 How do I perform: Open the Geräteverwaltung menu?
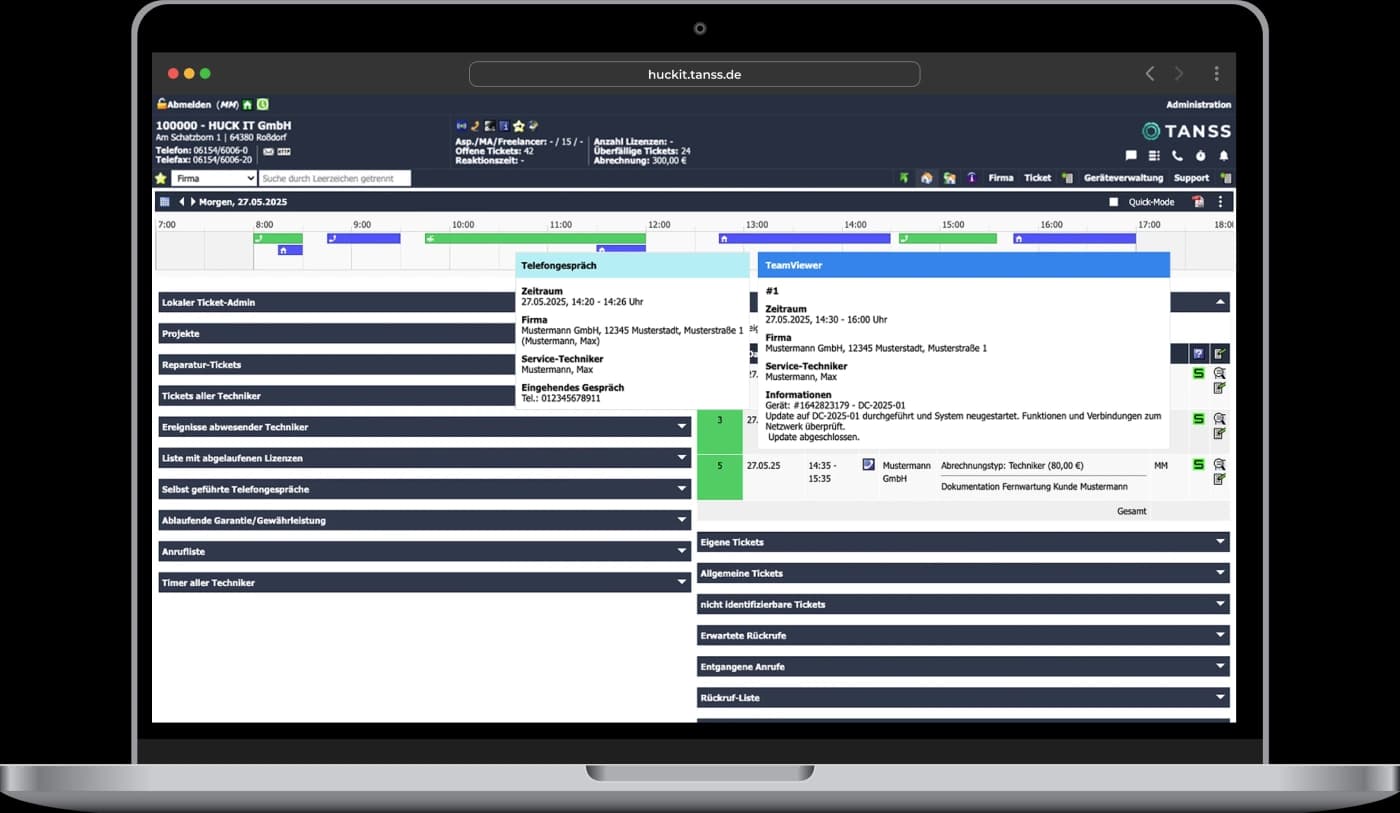(1123, 178)
